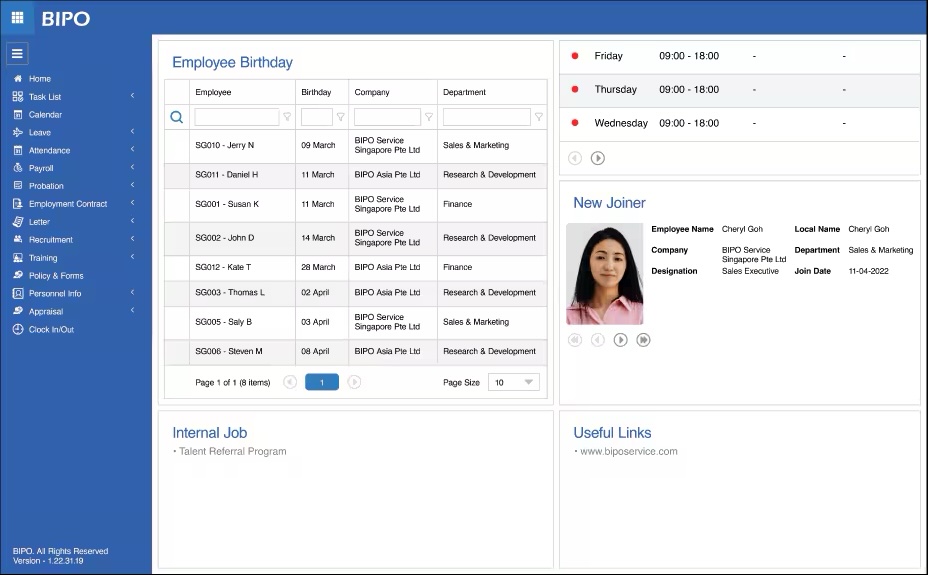
Task: Expand the Leave submenu chevron
Action: point(133,131)
